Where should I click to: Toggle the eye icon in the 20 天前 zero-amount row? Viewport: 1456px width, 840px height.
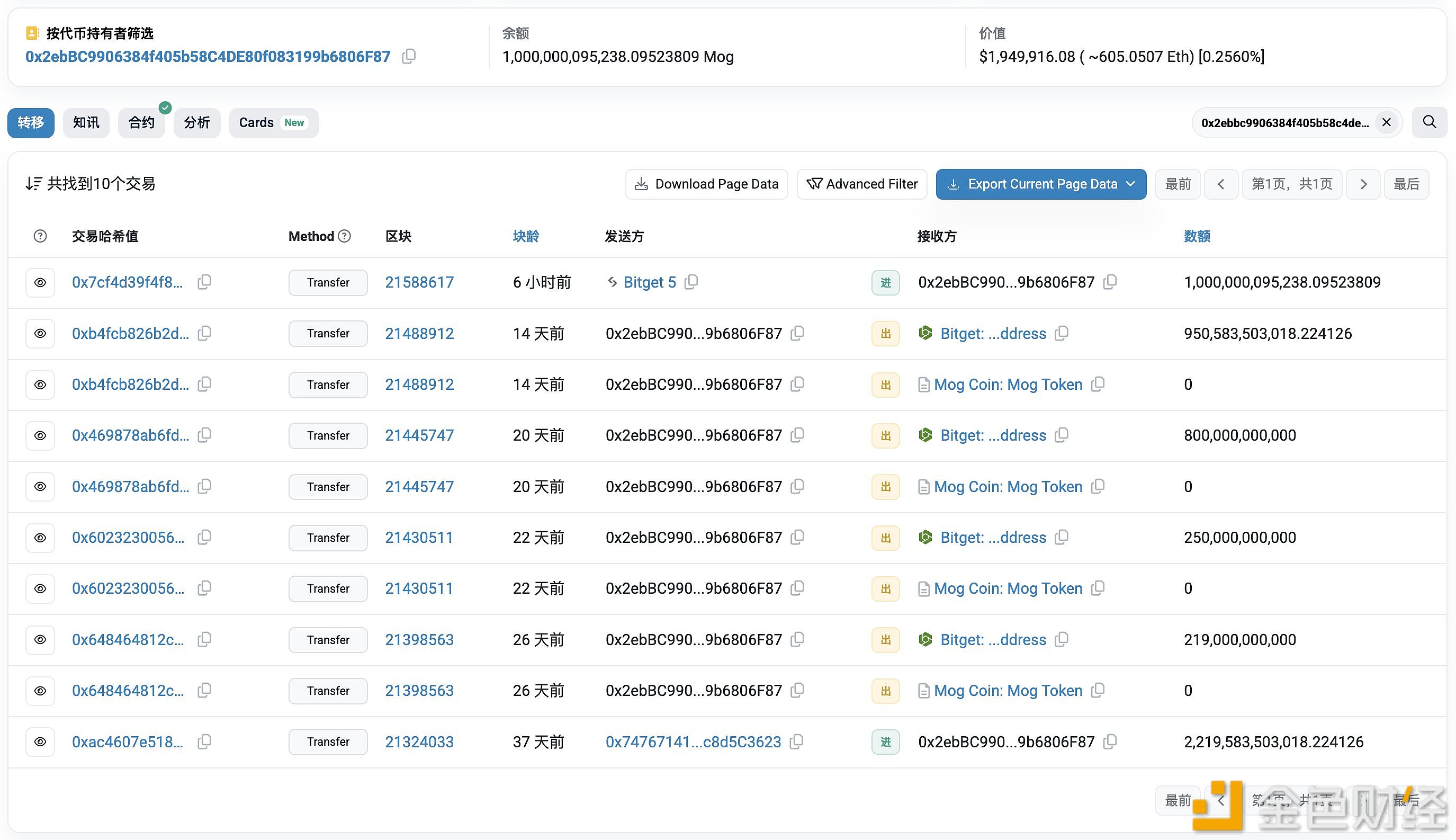40,486
